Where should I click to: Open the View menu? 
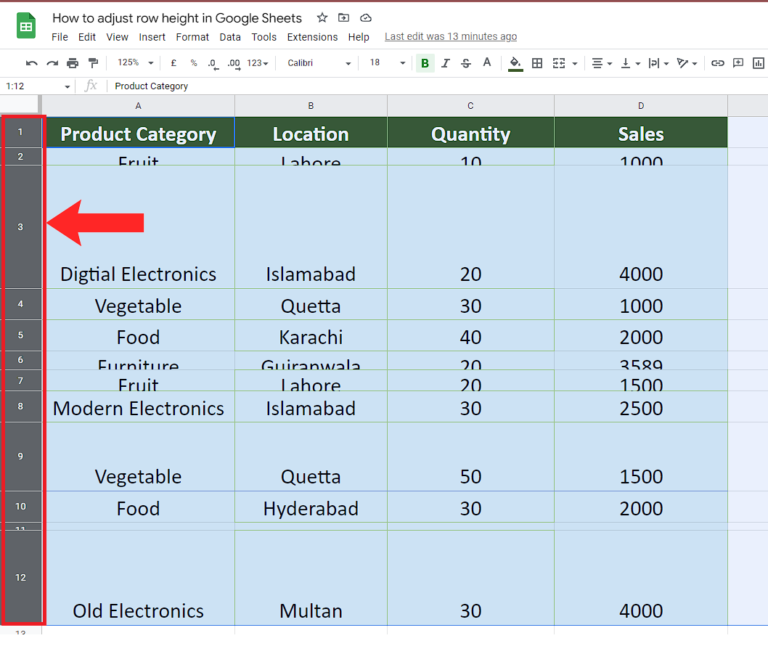(x=117, y=37)
